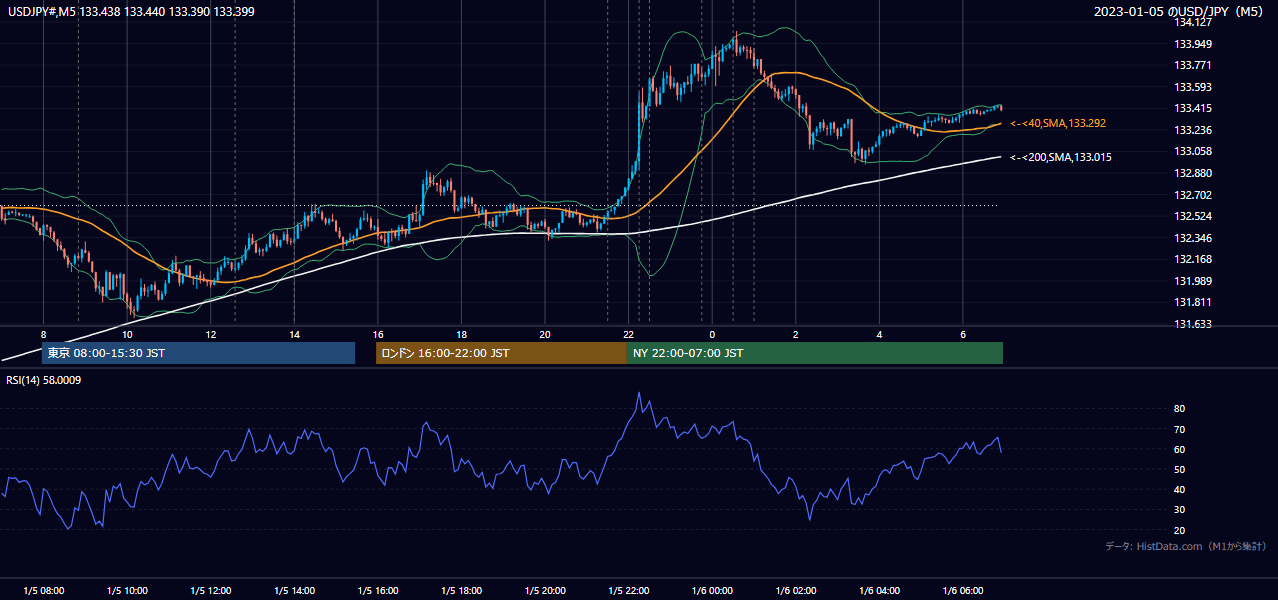The height and width of the screenshot is (600, 1278).
Task: Click hour tick 16 under the price chart
Action: (x=378, y=334)
